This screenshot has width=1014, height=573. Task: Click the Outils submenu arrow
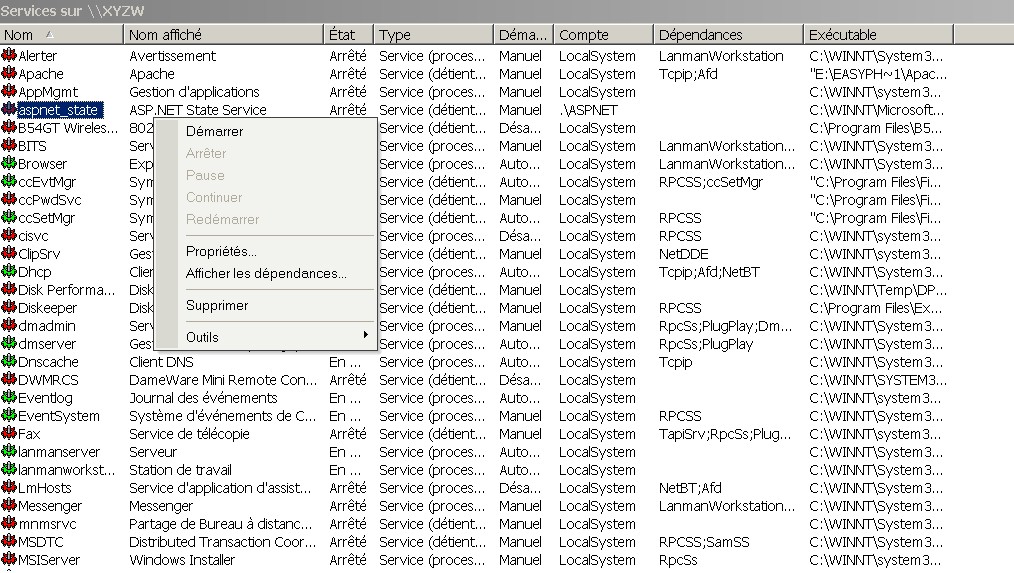pos(365,335)
